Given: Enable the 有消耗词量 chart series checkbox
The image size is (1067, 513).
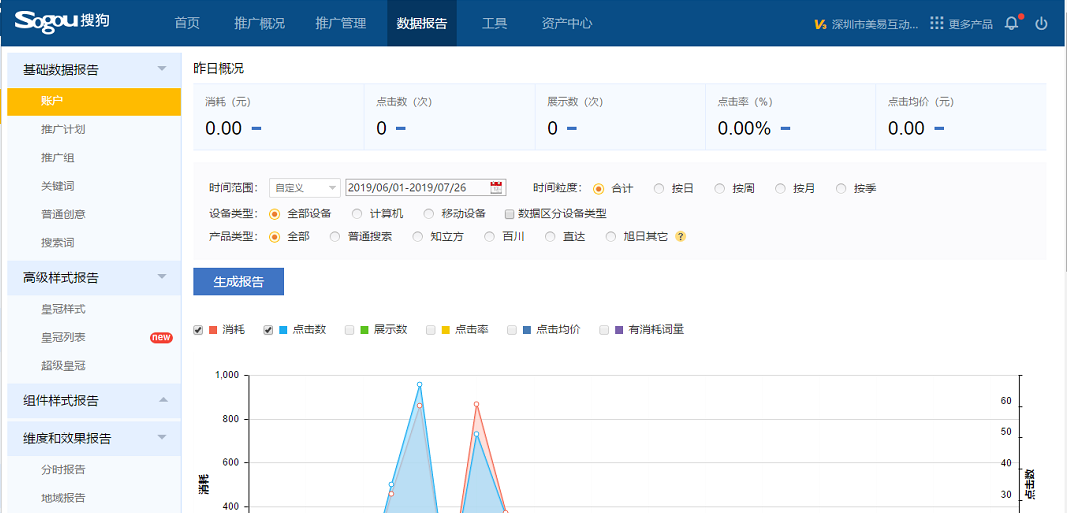Looking at the screenshot, I should click(604, 330).
